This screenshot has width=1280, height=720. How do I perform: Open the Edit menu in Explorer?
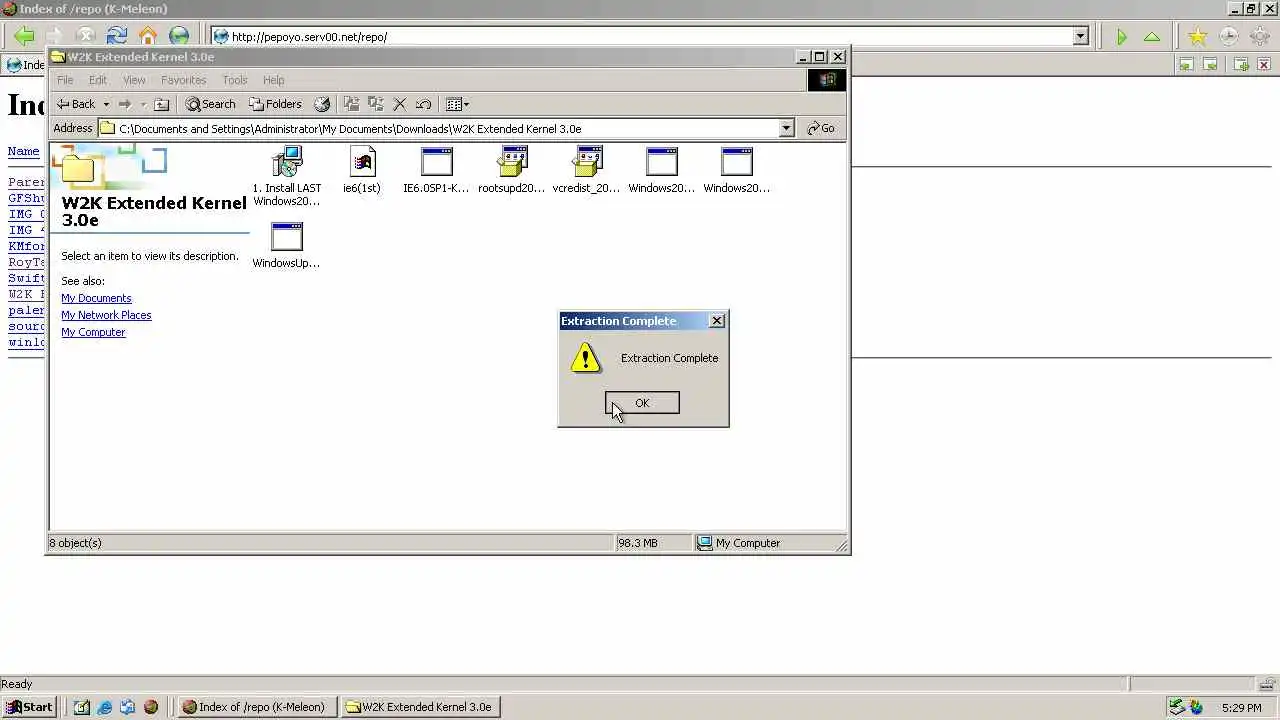(x=98, y=80)
